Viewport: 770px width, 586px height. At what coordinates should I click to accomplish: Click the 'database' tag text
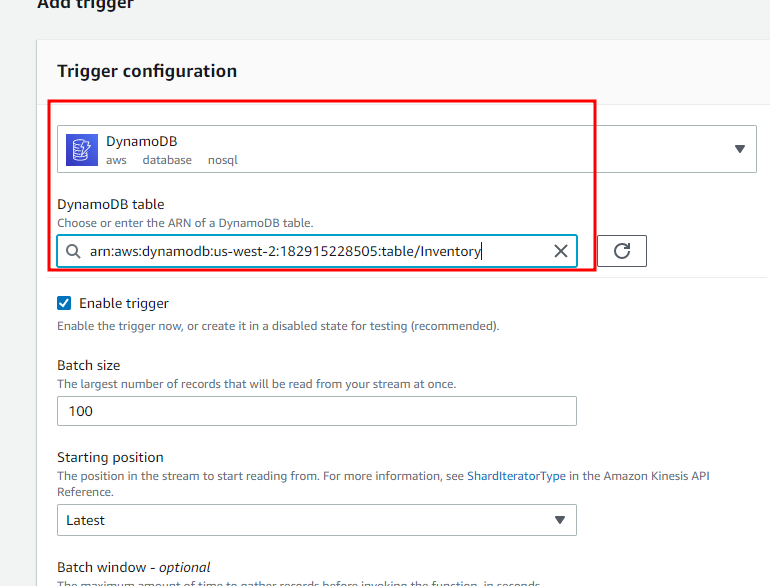[167, 160]
